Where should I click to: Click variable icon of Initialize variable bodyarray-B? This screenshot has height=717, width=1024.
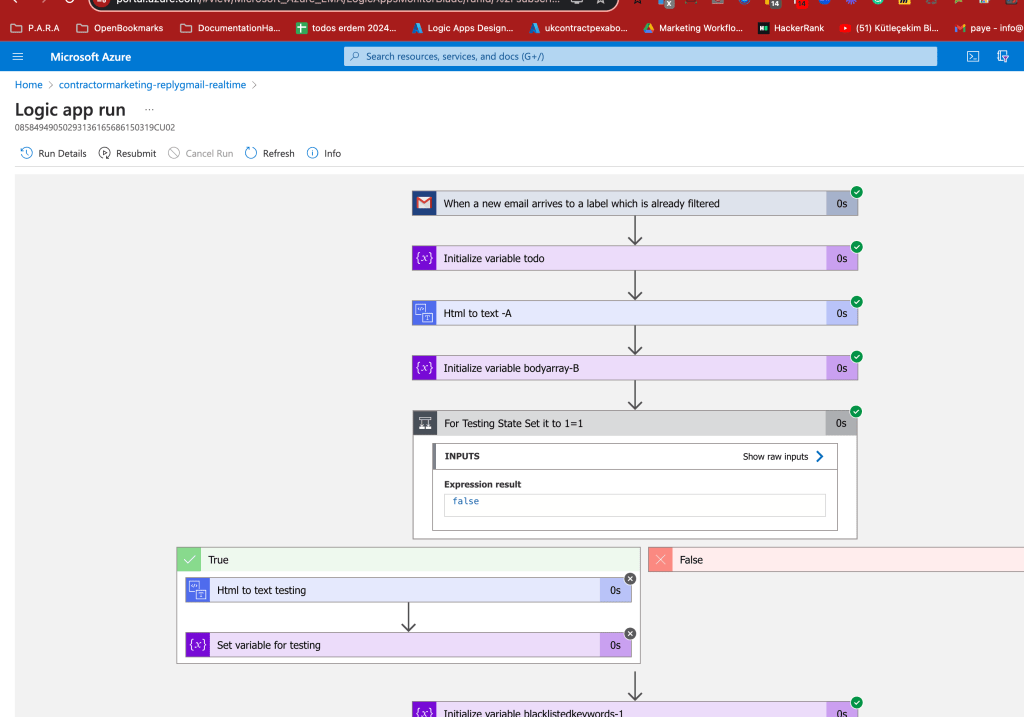[424, 368]
